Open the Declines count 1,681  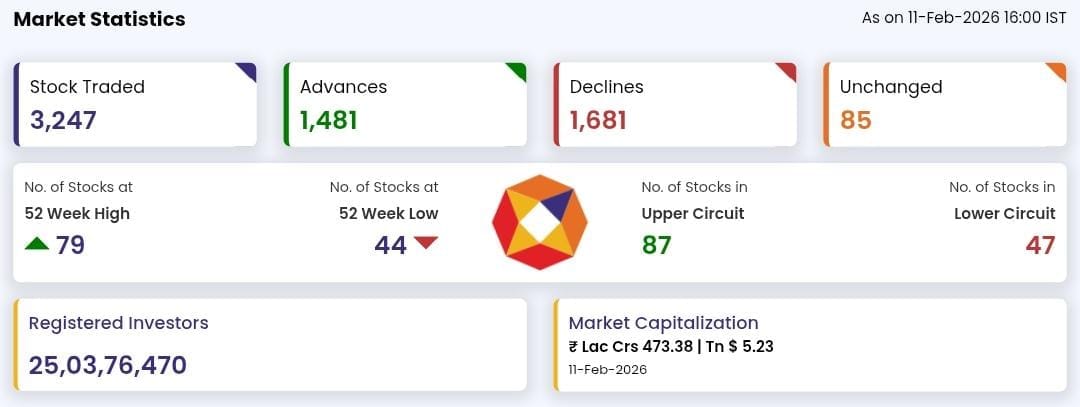point(598,121)
